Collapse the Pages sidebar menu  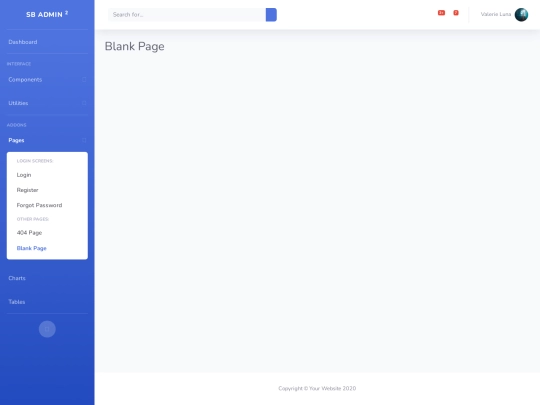pyautogui.click(x=47, y=140)
